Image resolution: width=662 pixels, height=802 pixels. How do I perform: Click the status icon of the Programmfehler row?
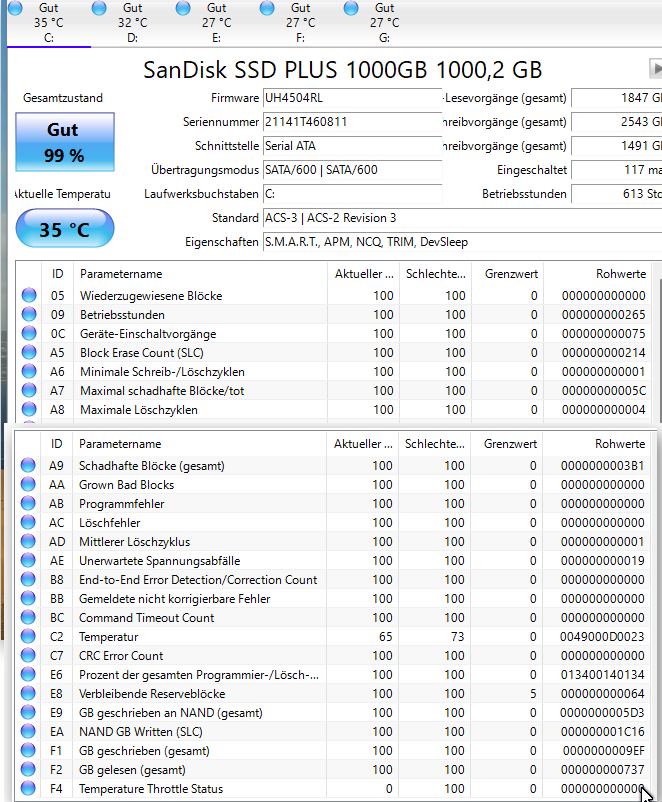pyautogui.click(x=28, y=503)
